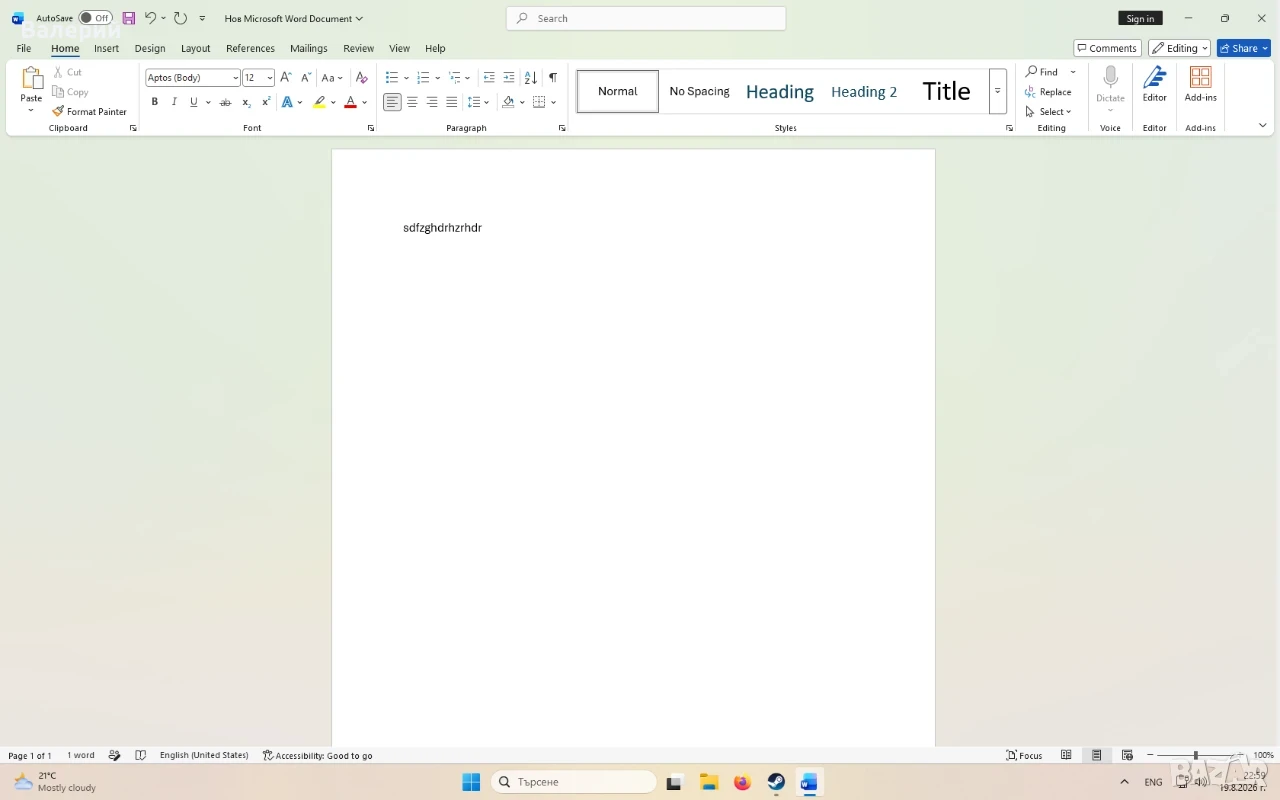Open the Add-ins gallery
The image size is (1280, 800).
tap(1201, 84)
